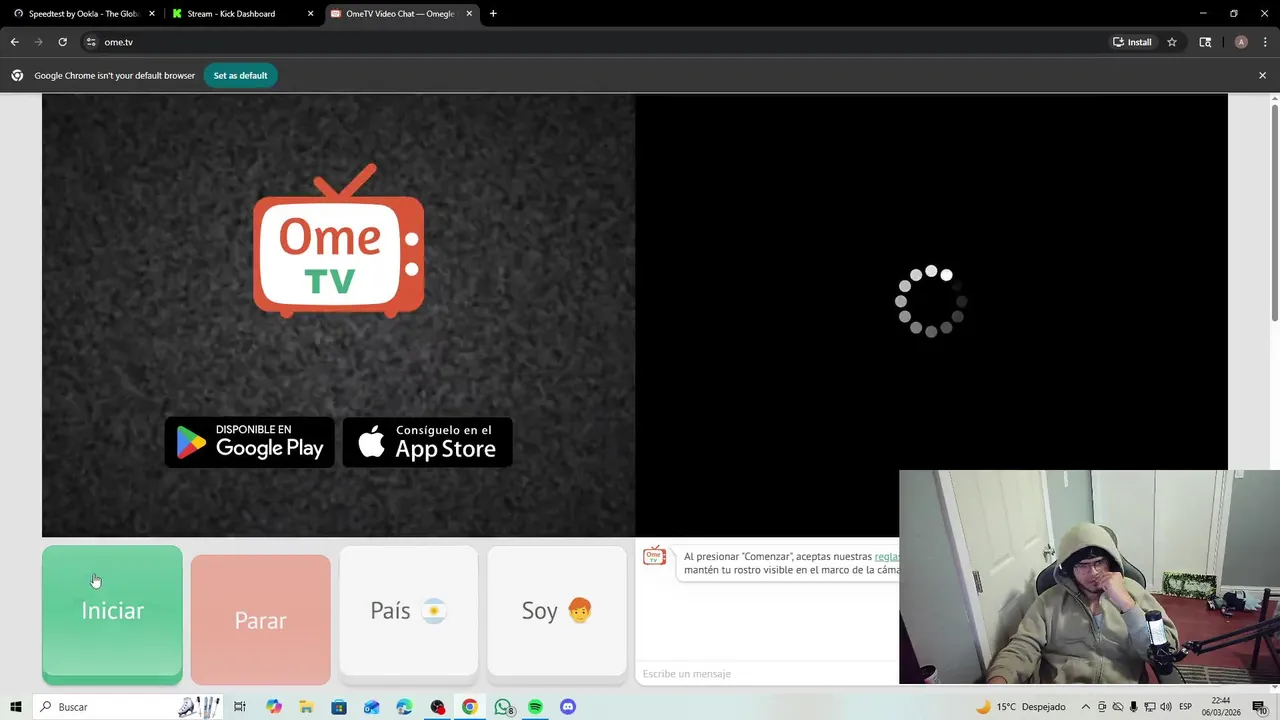
Task: Change the ESP input language
Action: point(1185,707)
